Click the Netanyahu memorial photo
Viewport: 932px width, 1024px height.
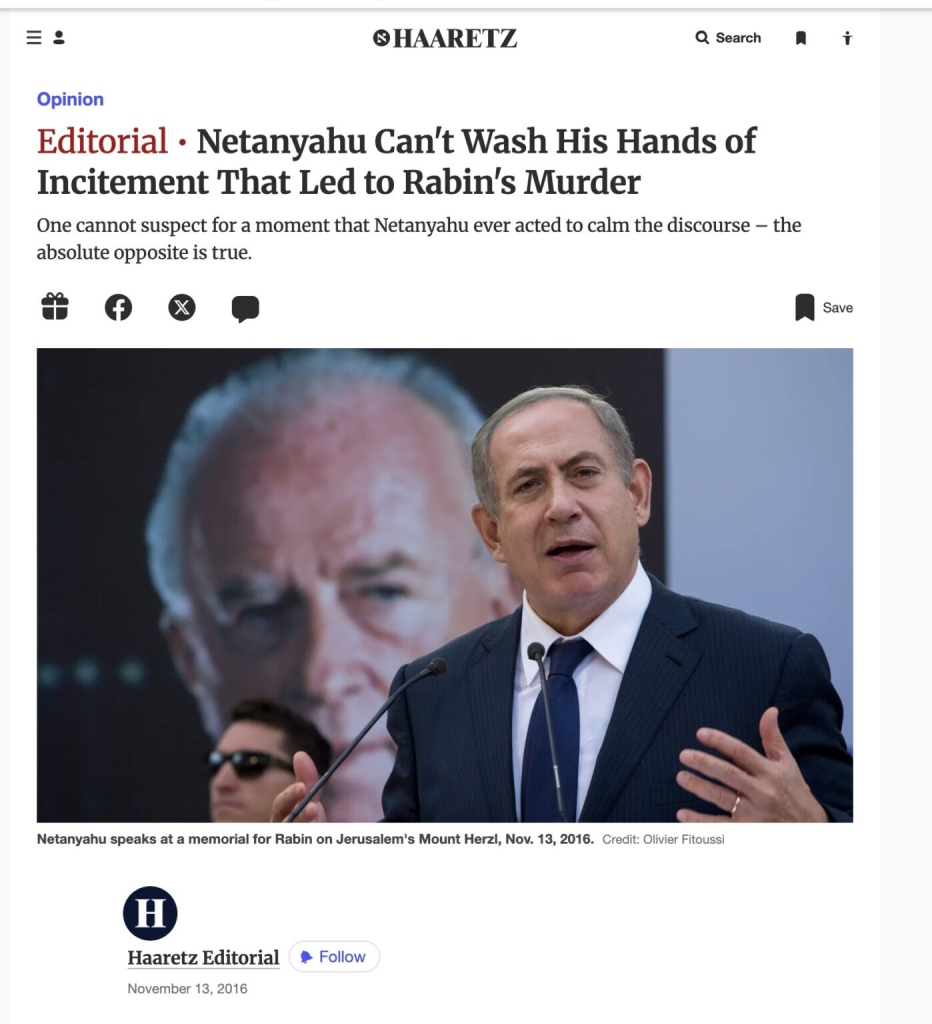pos(445,585)
